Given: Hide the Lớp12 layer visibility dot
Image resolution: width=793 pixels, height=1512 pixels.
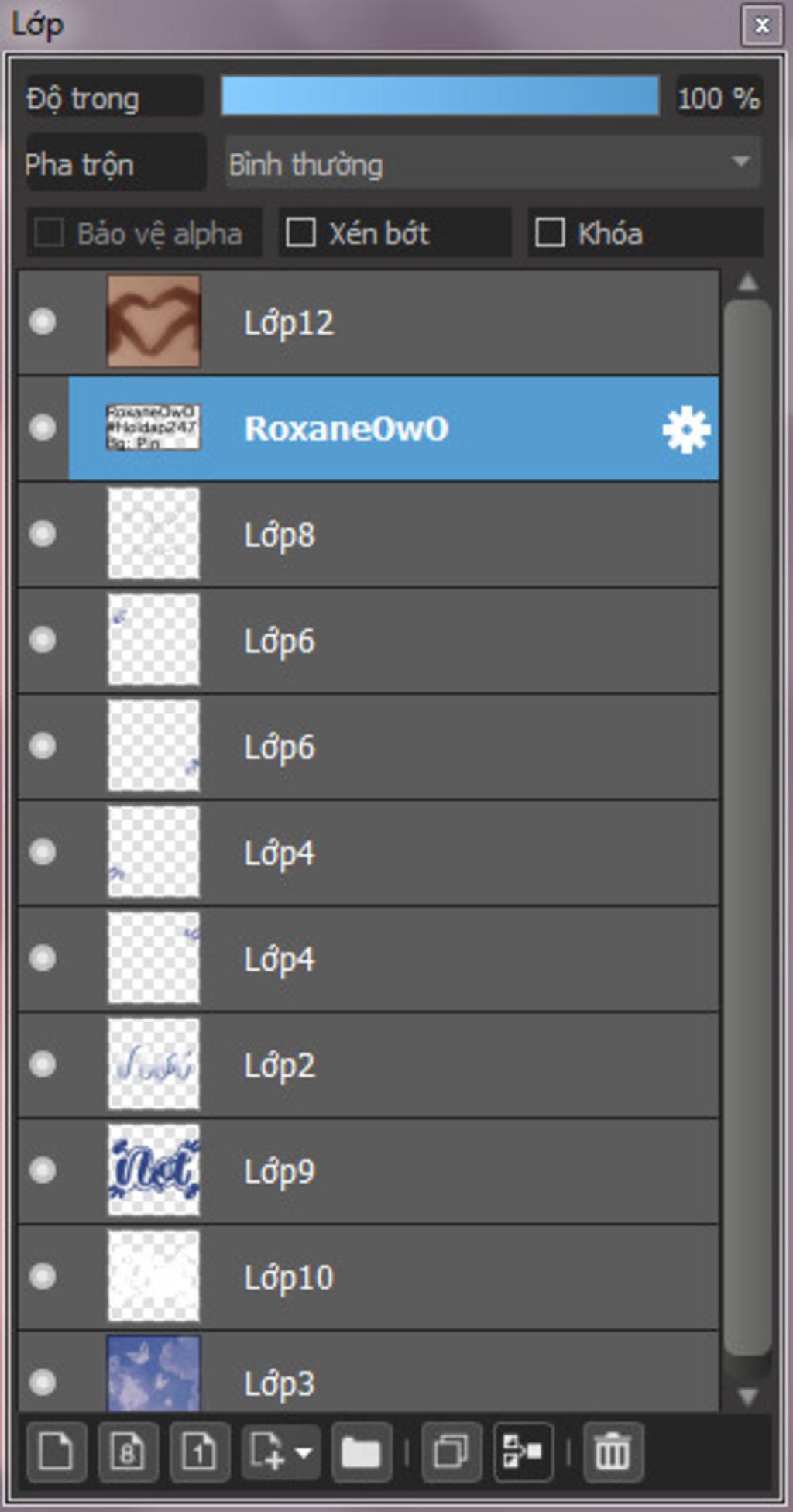Looking at the screenshot, I should 43,321.
